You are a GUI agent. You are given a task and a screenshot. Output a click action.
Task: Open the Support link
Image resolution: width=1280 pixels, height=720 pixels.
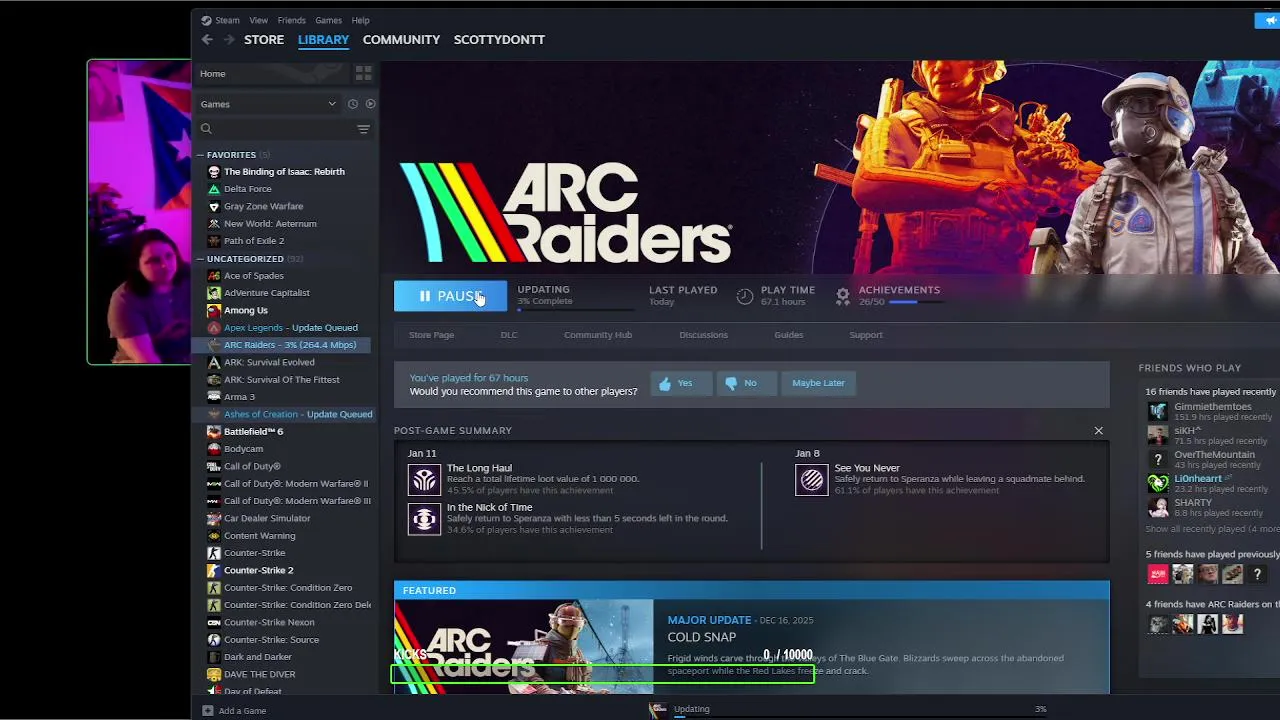coord(866,335)
